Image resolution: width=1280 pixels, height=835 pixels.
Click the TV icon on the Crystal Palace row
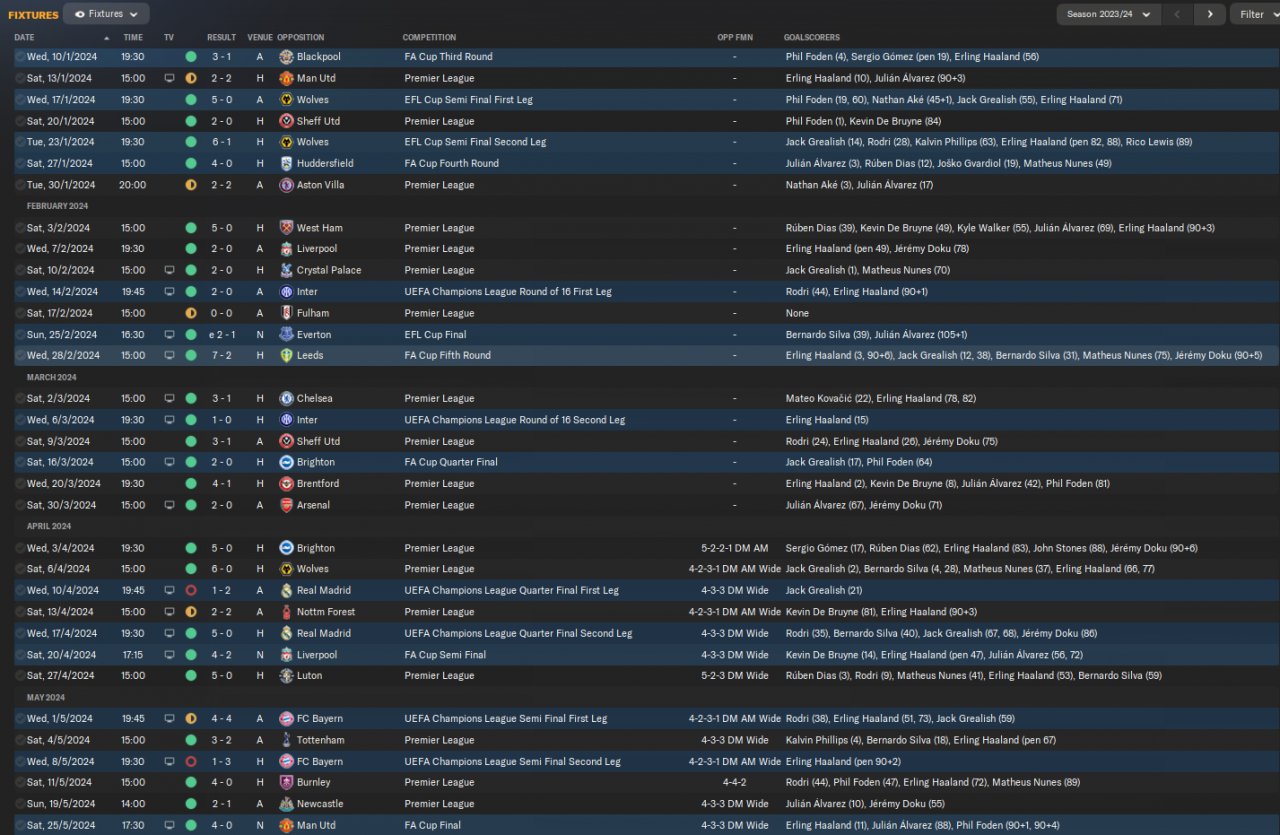coord(169,270)
